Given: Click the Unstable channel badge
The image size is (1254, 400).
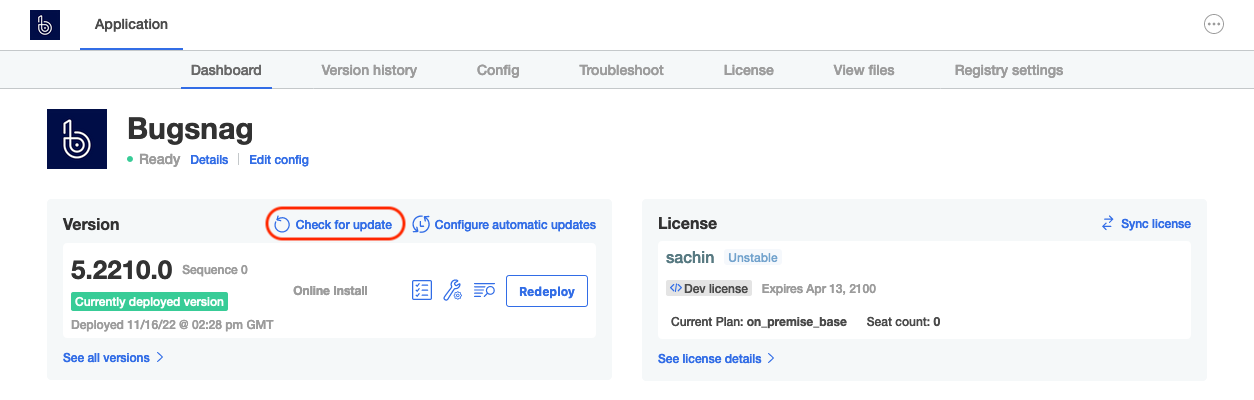Looking at the screenshot, I should tap(752, 258).
